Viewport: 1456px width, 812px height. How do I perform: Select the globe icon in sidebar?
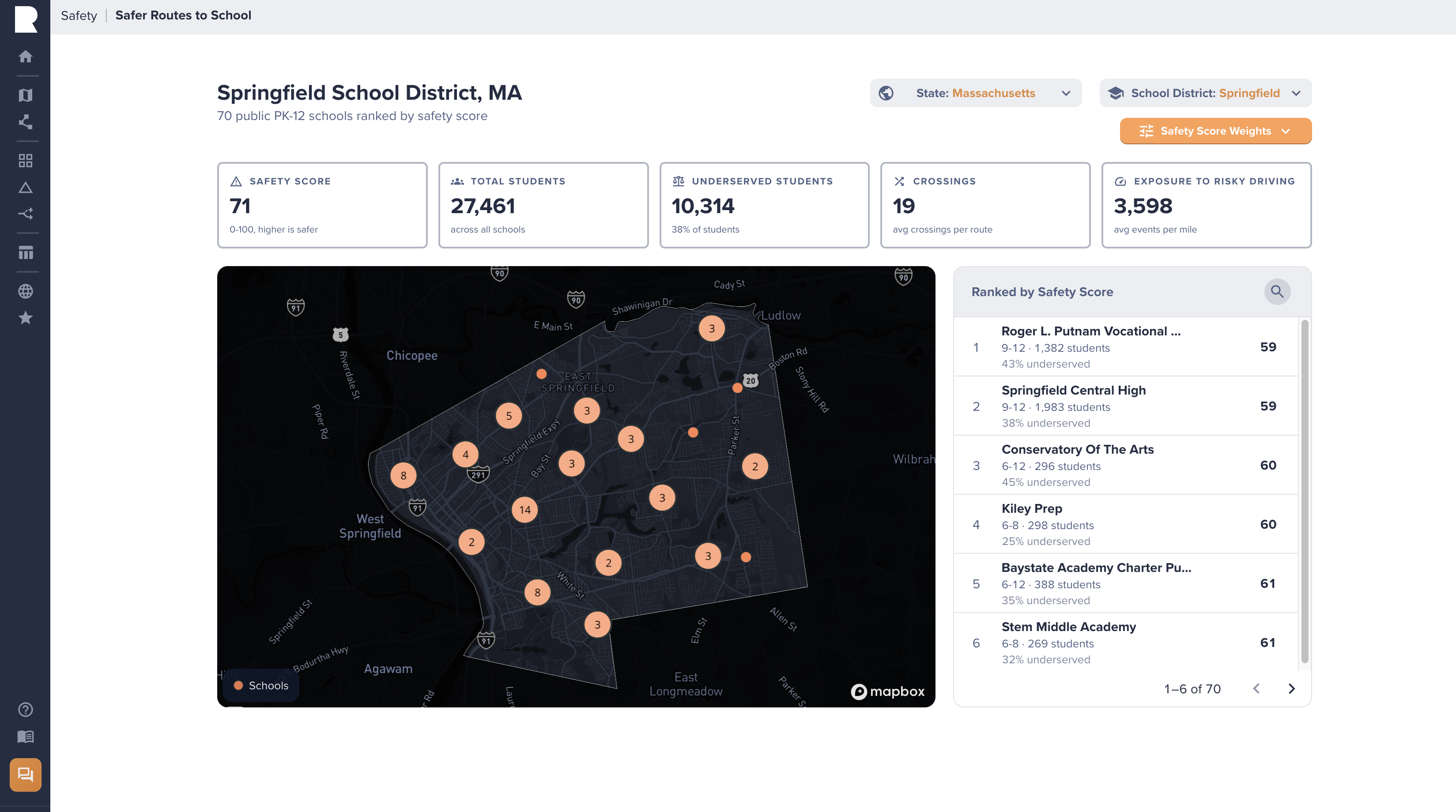tap(26, 292)
